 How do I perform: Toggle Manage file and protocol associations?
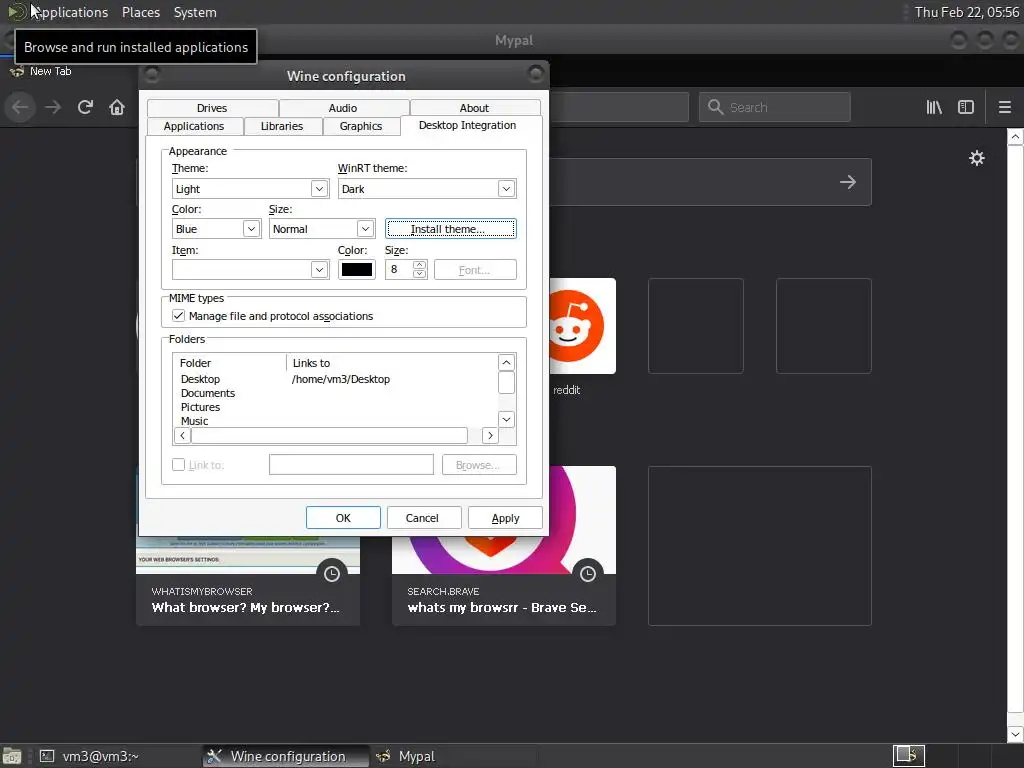(178, 315)
